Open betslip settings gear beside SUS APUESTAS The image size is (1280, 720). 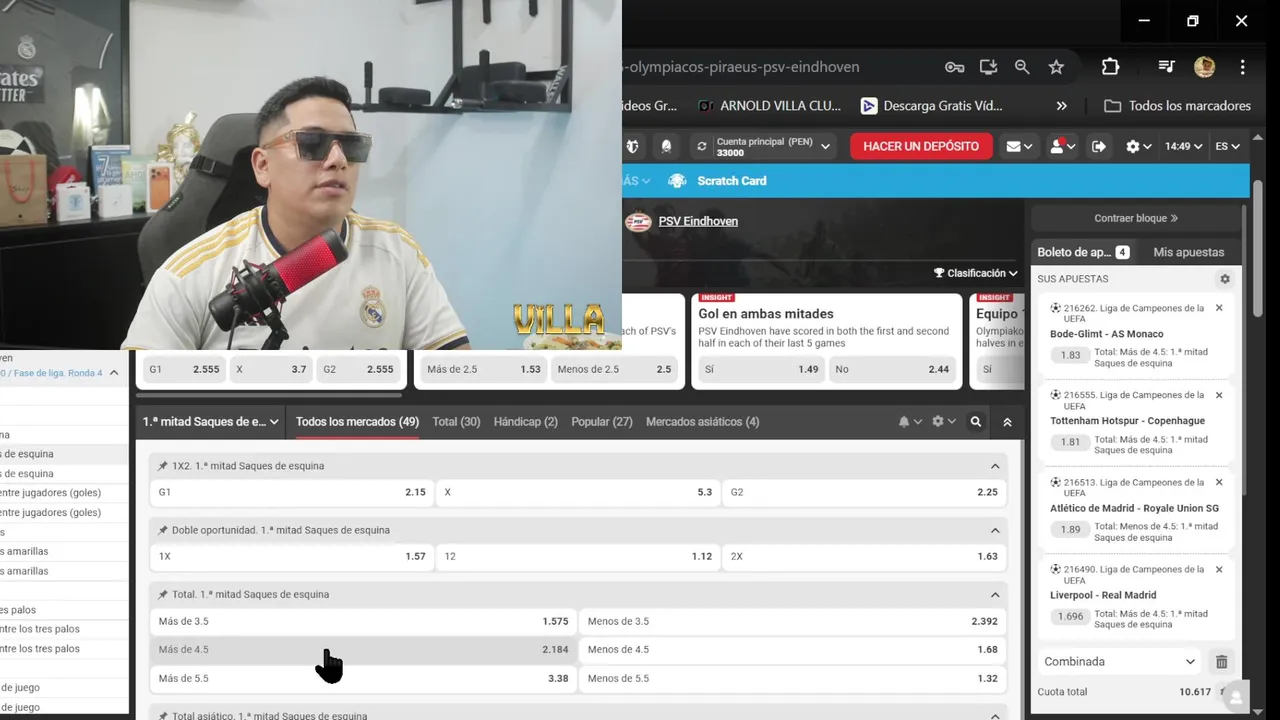(x=1225, y=279)
